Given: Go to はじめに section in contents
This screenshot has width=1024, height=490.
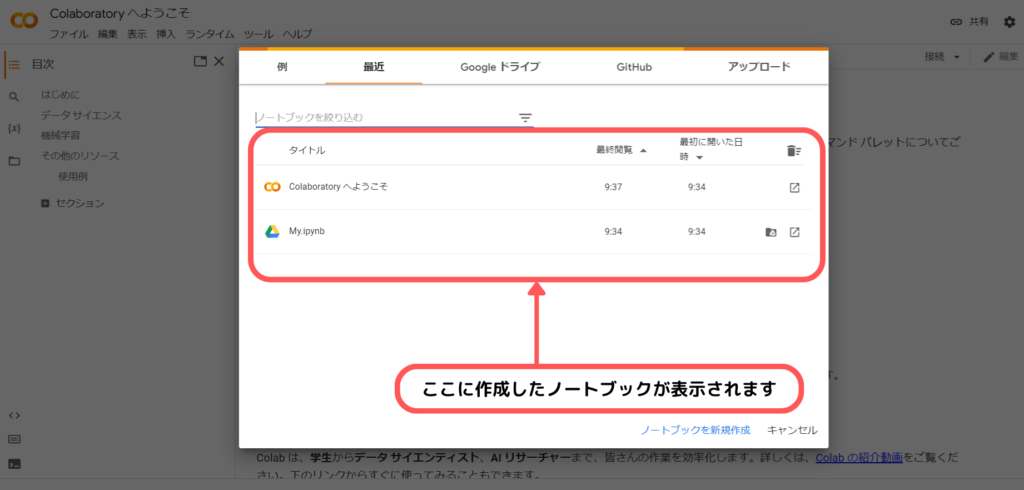Looking at the screenshot, I should click(x=60, y=95).
